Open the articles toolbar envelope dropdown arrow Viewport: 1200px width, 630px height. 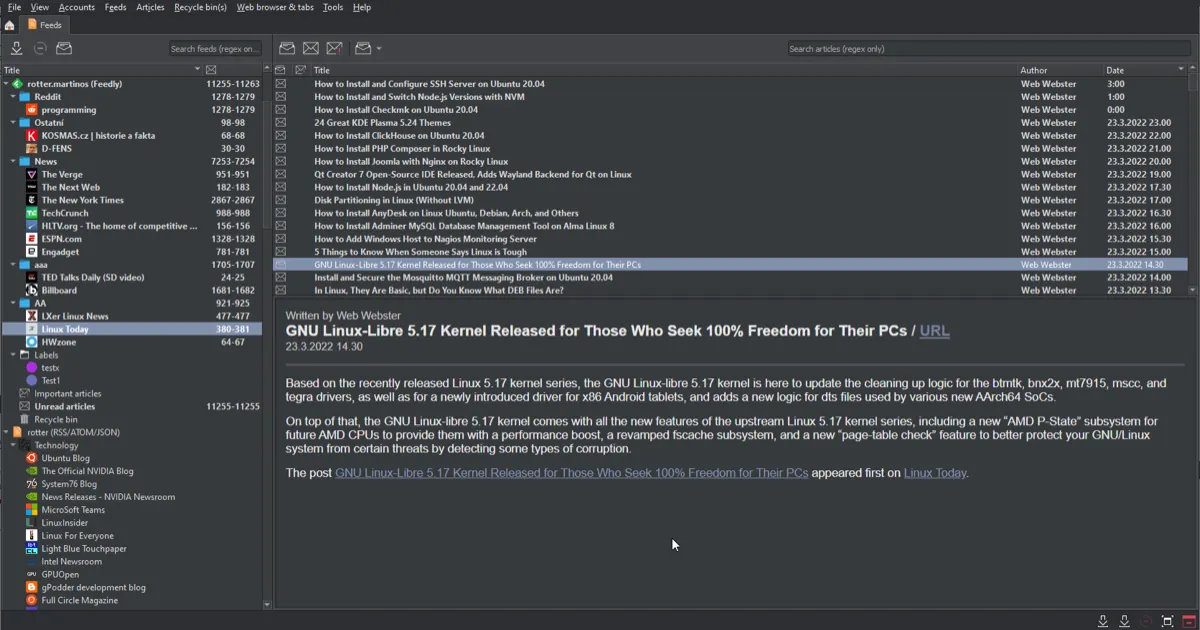(379, 48)
